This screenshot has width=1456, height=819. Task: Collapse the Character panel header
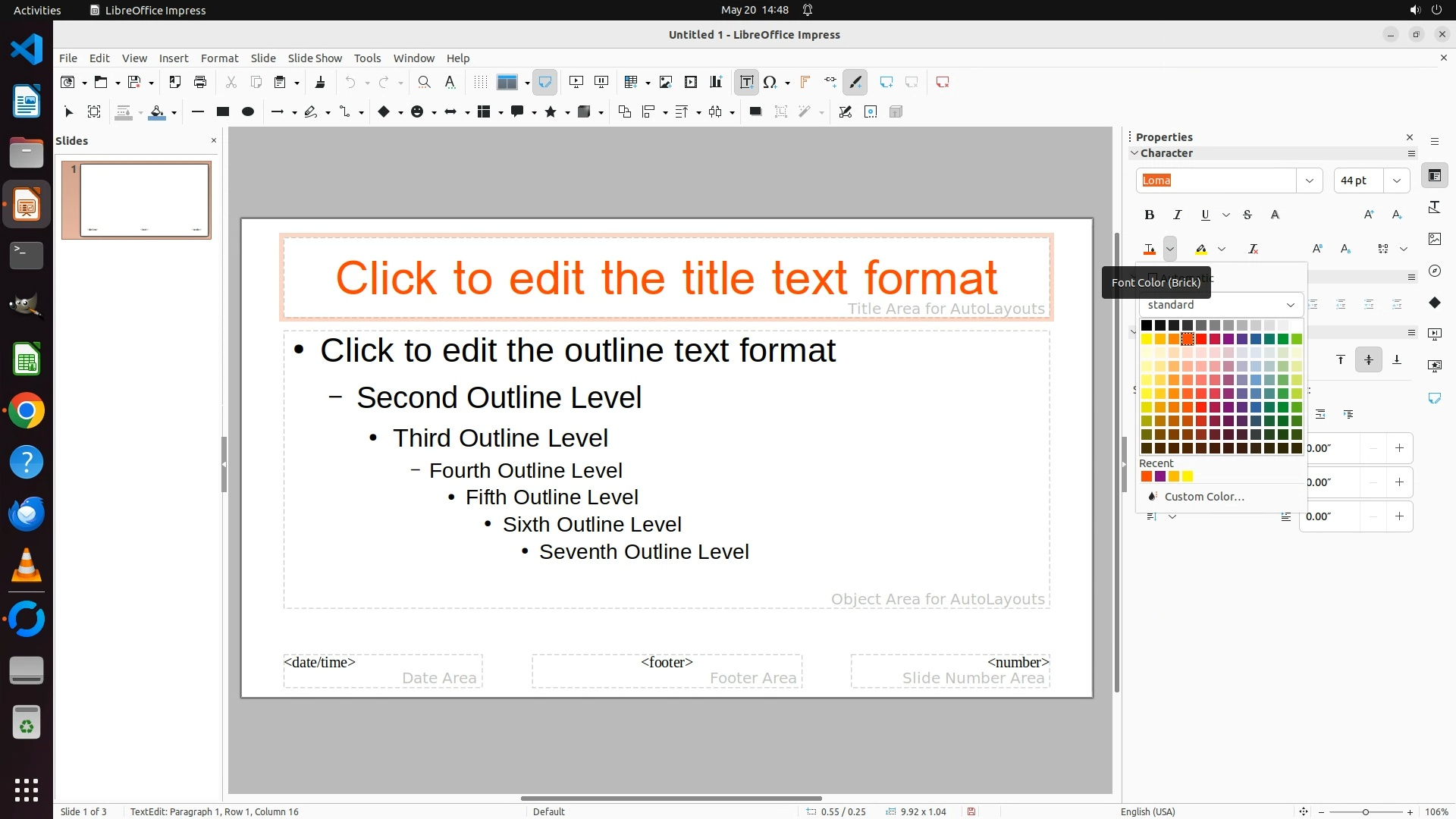[1166, 153]
